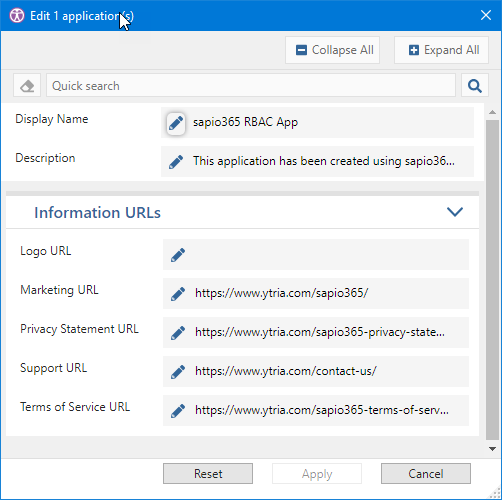Click the pencil icon beside Logo URL
Viewport: 502px width, 500px height.
click(178, 255)
